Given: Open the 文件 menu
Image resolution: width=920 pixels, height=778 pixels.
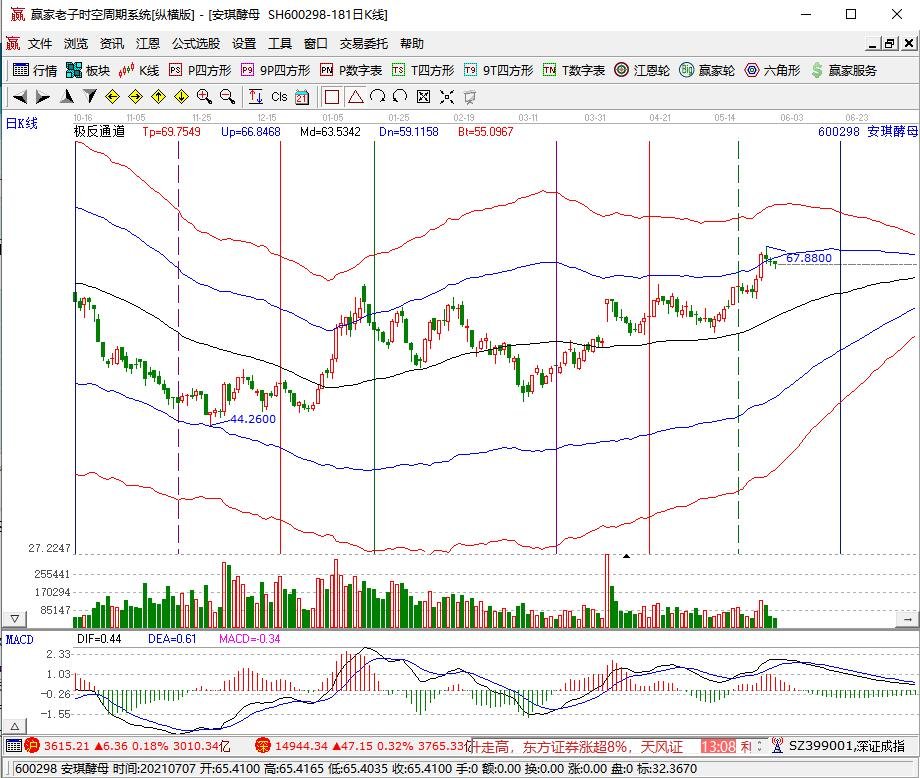Looking at the screenshot, I should [40, 43].
